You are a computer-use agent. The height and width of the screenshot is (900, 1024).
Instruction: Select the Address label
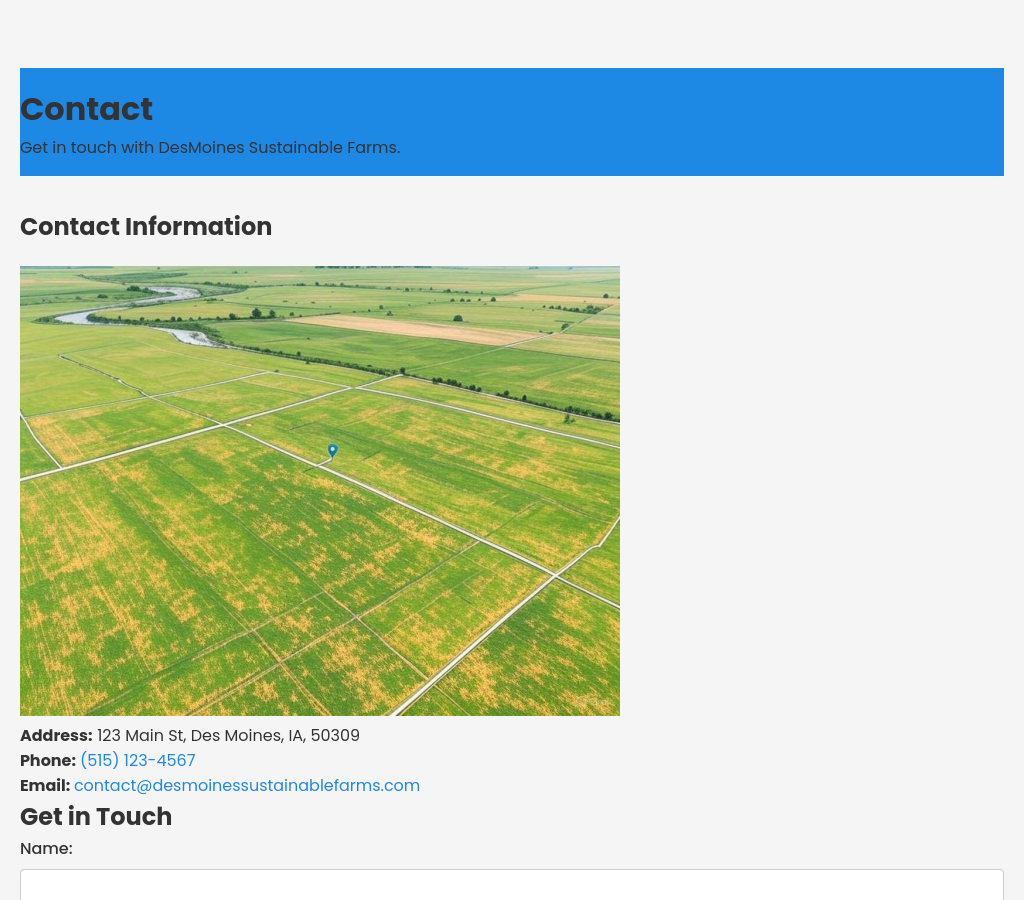point(56,736)
